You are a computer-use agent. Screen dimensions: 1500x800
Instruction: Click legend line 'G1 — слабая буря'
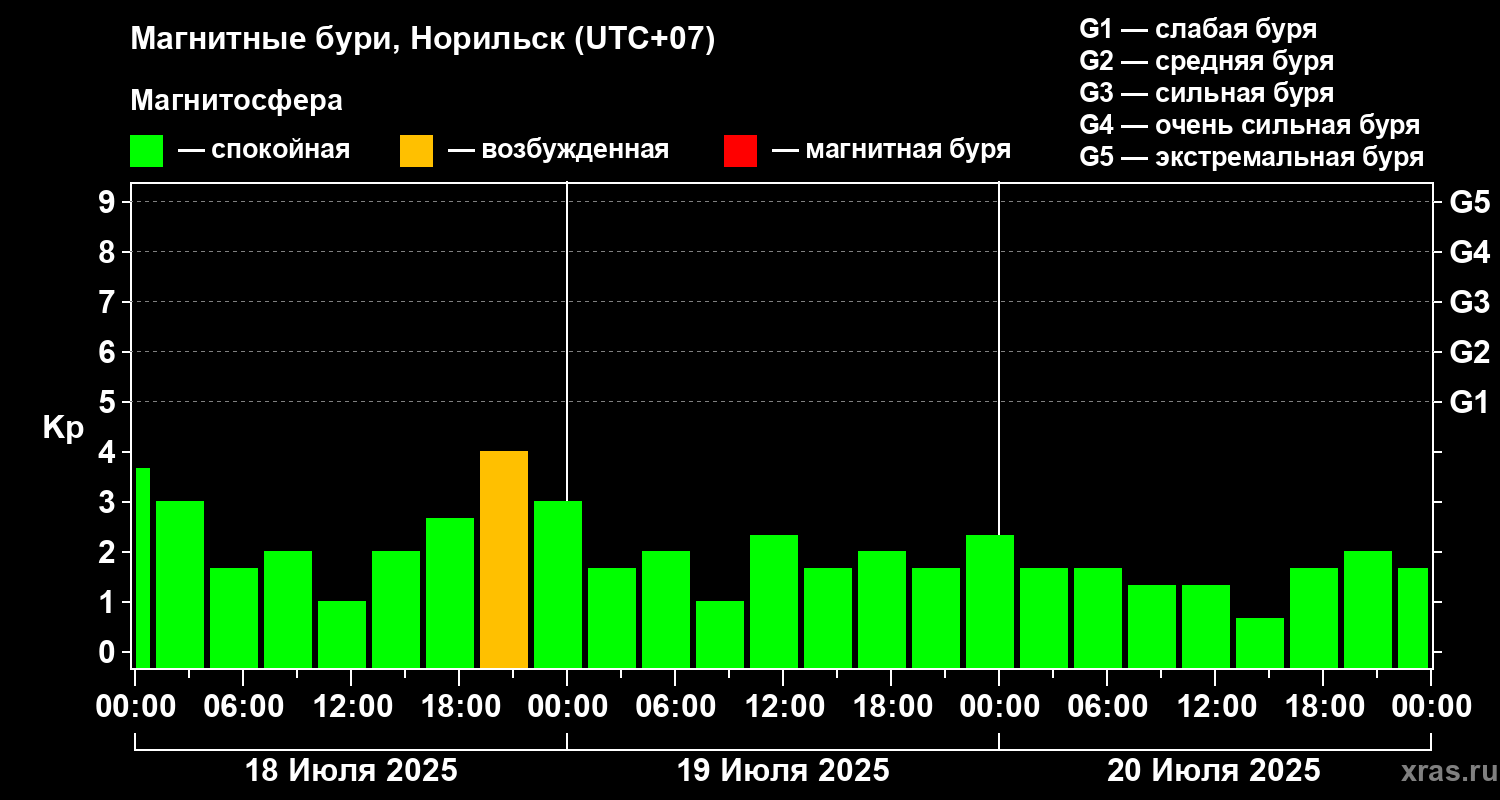coord(1198,28)
